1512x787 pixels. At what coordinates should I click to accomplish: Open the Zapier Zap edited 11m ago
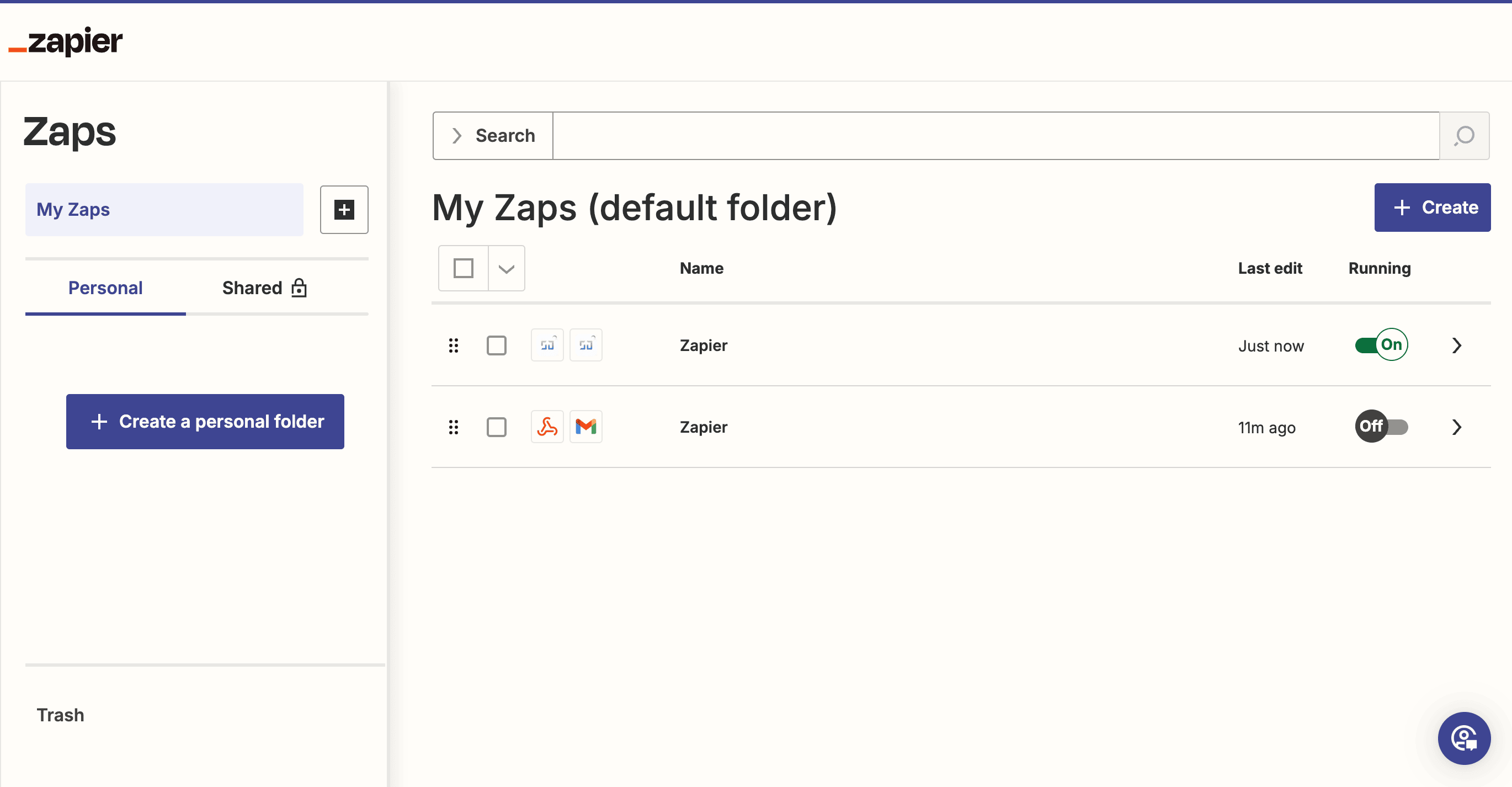click(703, 427)
